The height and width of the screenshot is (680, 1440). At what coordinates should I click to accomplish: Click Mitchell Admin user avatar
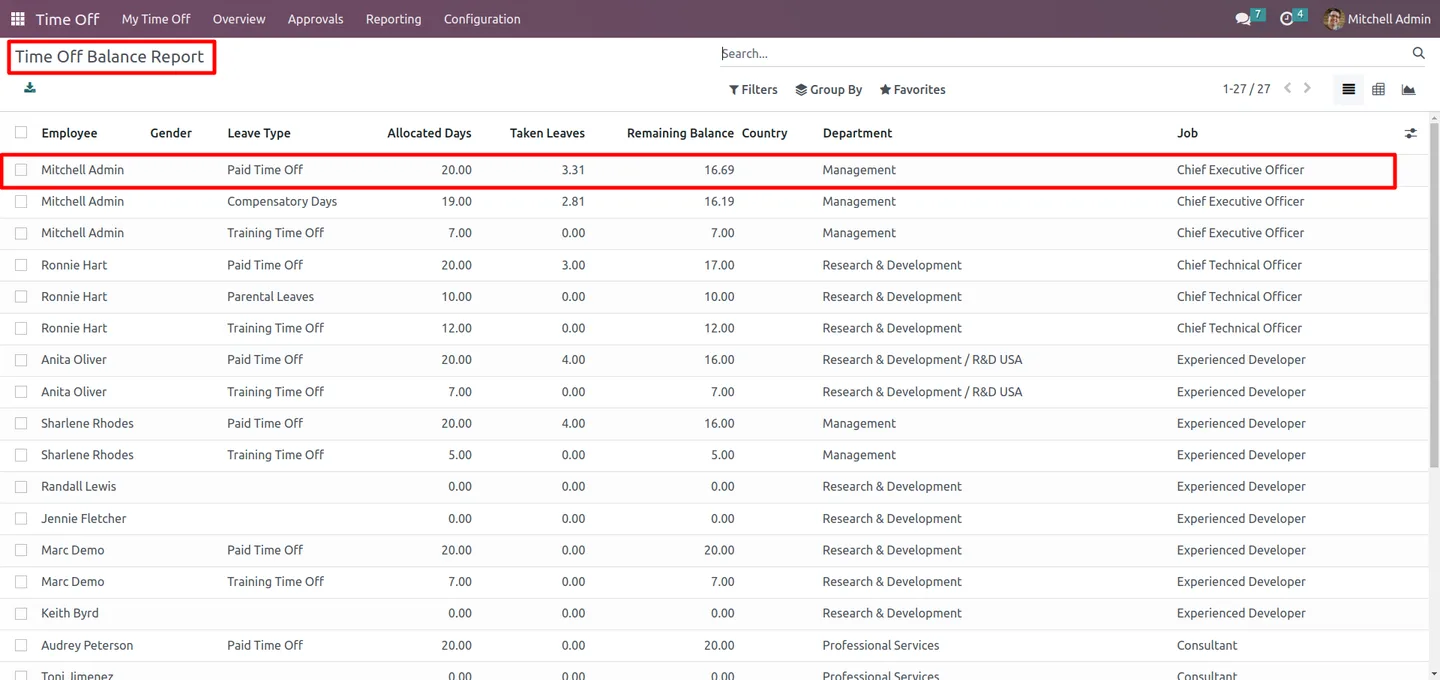point(1334,19)
